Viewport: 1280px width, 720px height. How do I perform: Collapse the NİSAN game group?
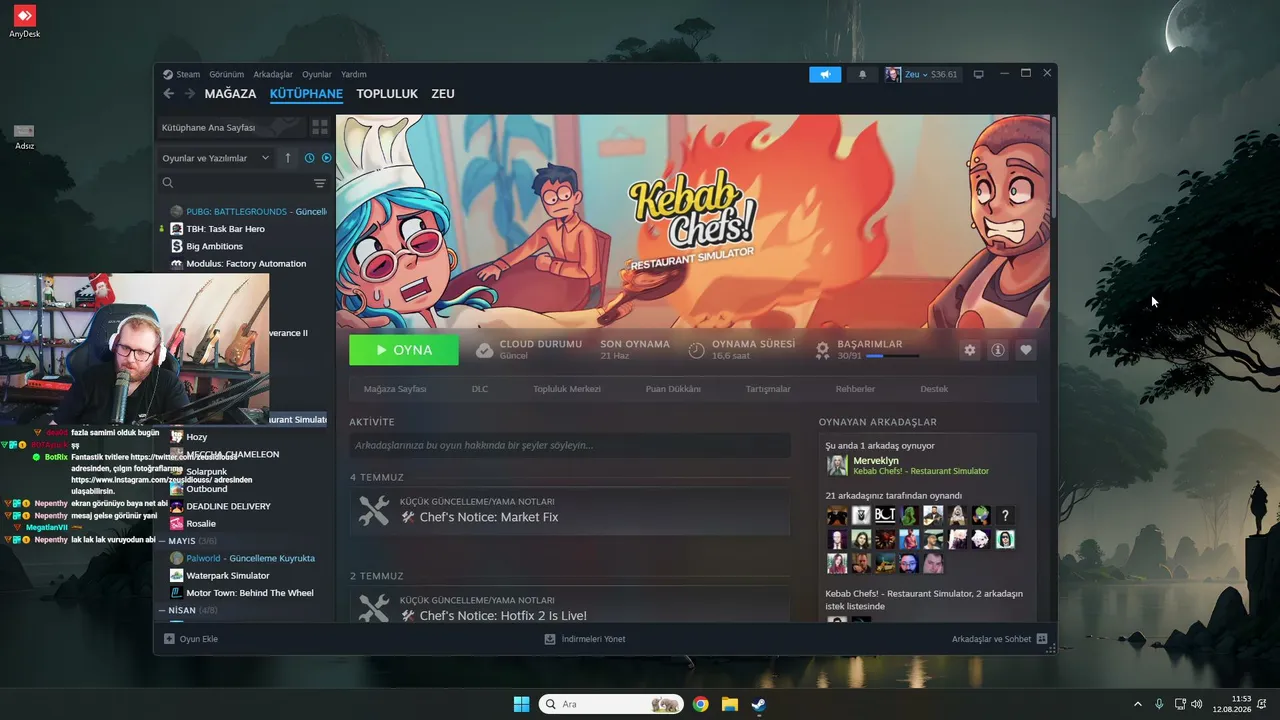click(162, 610)
